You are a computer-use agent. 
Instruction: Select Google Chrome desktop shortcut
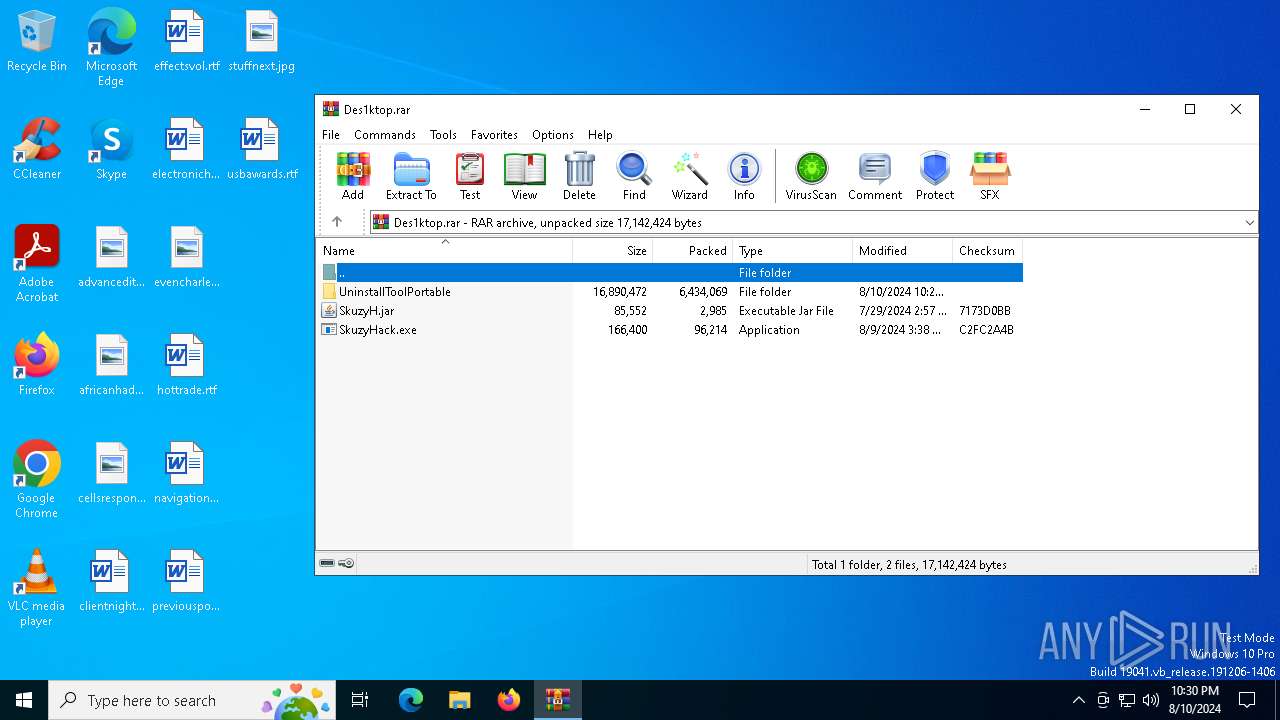37,480
